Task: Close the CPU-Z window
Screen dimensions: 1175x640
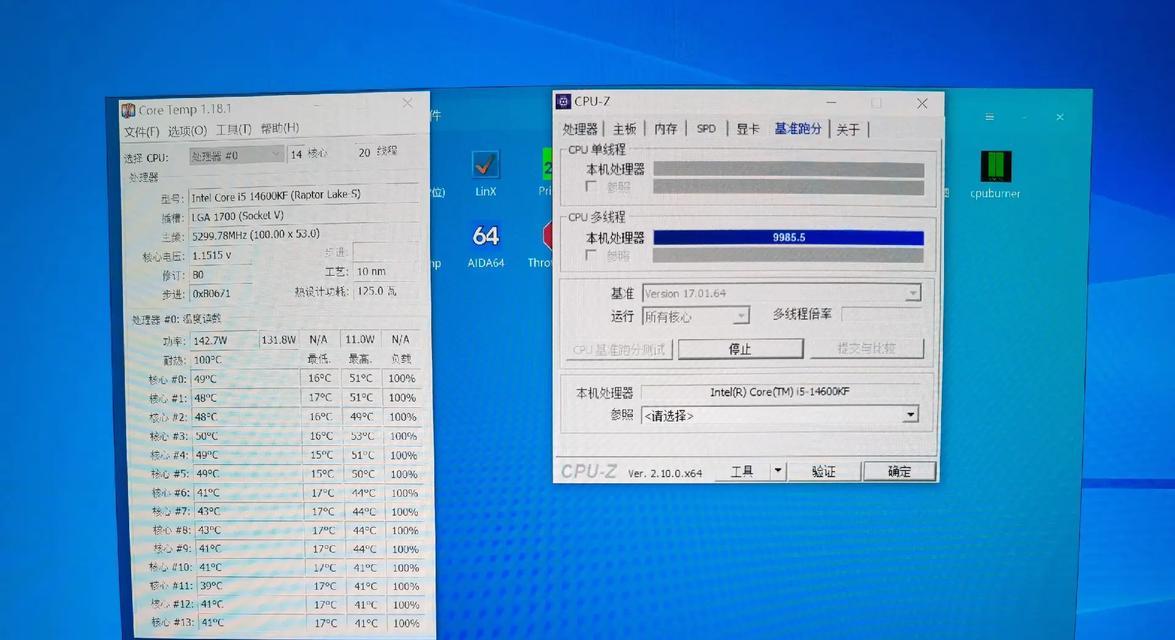Action: click(x=922, y=103)
